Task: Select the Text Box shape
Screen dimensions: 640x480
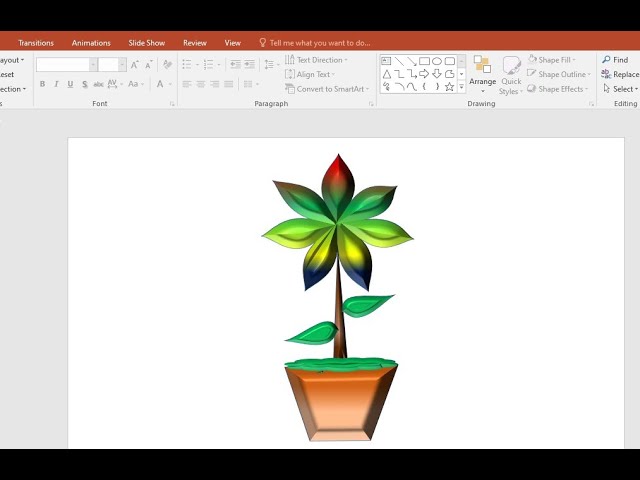Action: (386, 61)
